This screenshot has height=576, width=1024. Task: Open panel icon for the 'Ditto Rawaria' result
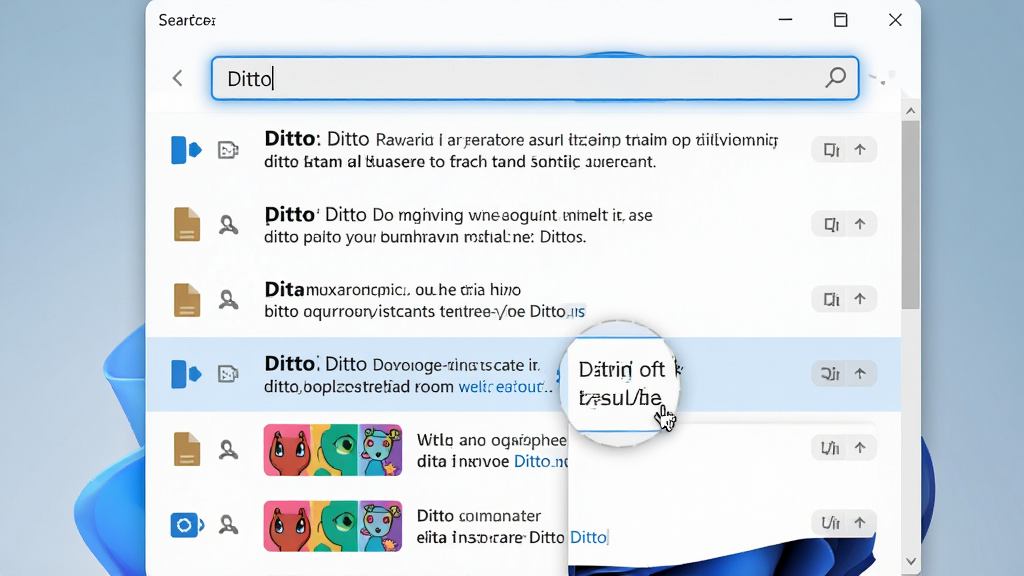point(831,150)
